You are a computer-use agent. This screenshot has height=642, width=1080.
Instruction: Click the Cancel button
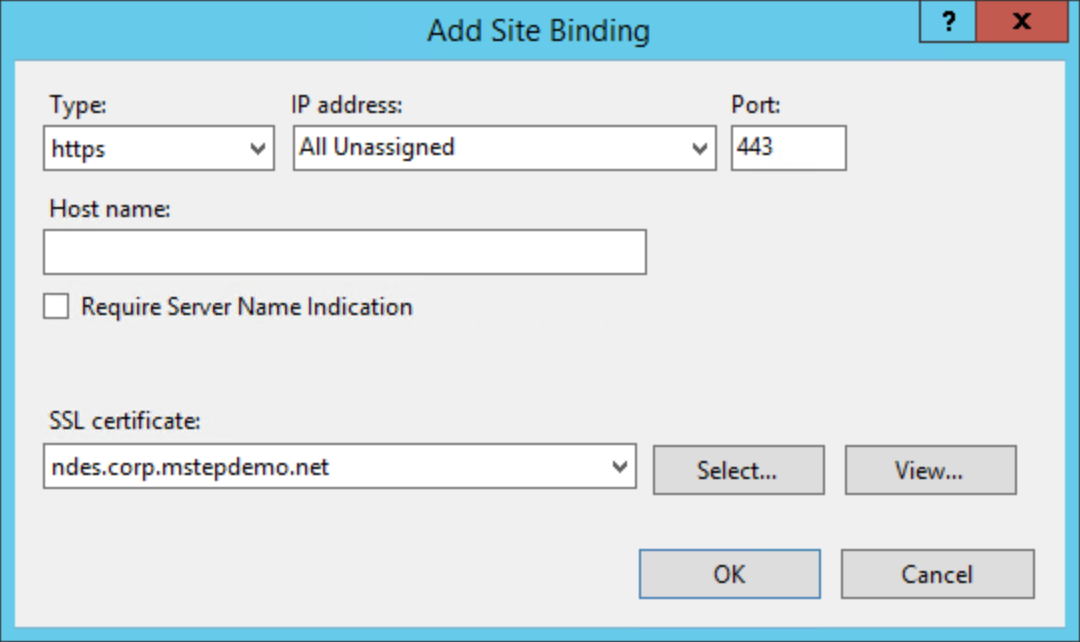click(937, 574)
